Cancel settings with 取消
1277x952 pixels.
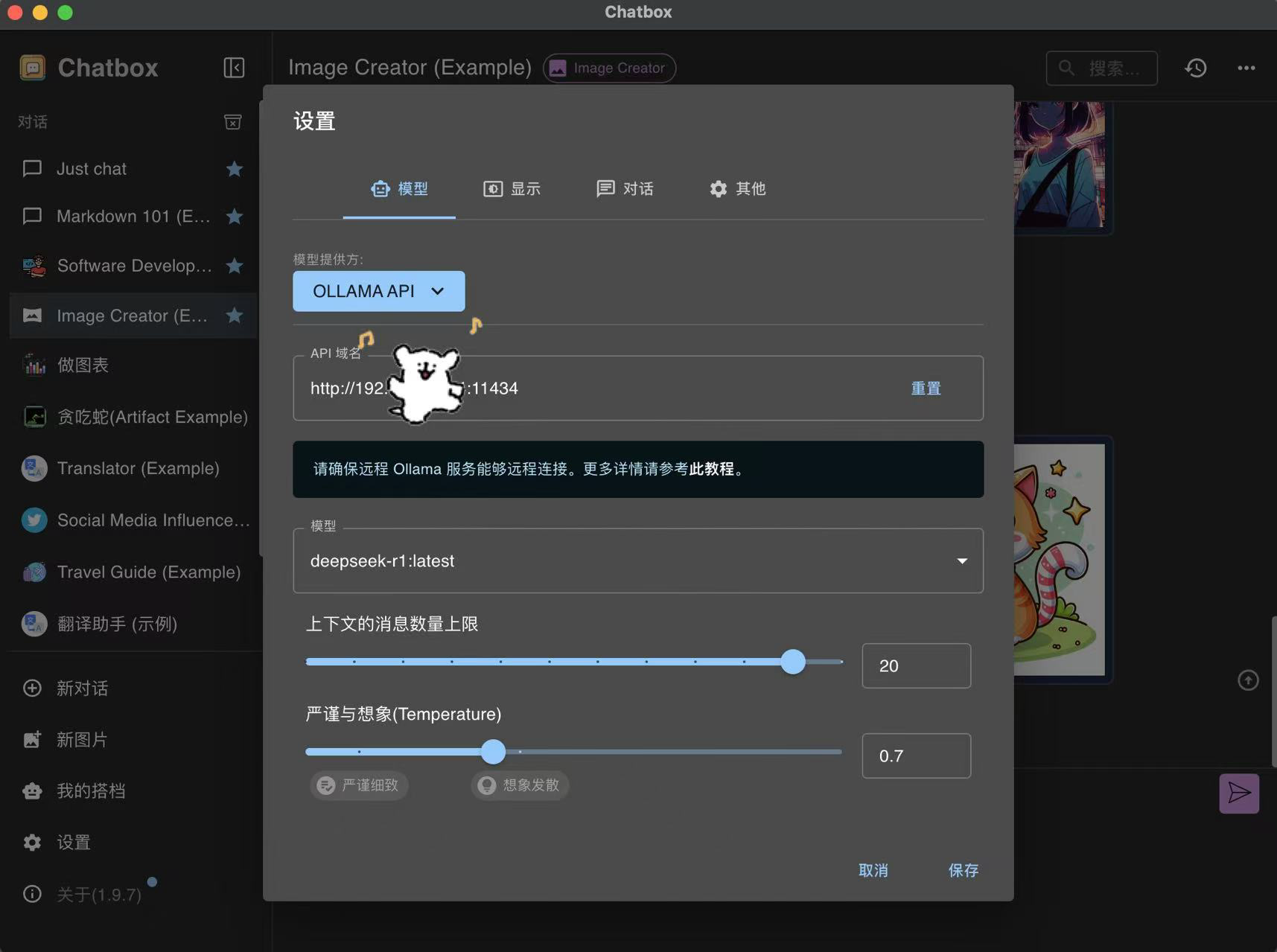[873, 870]
